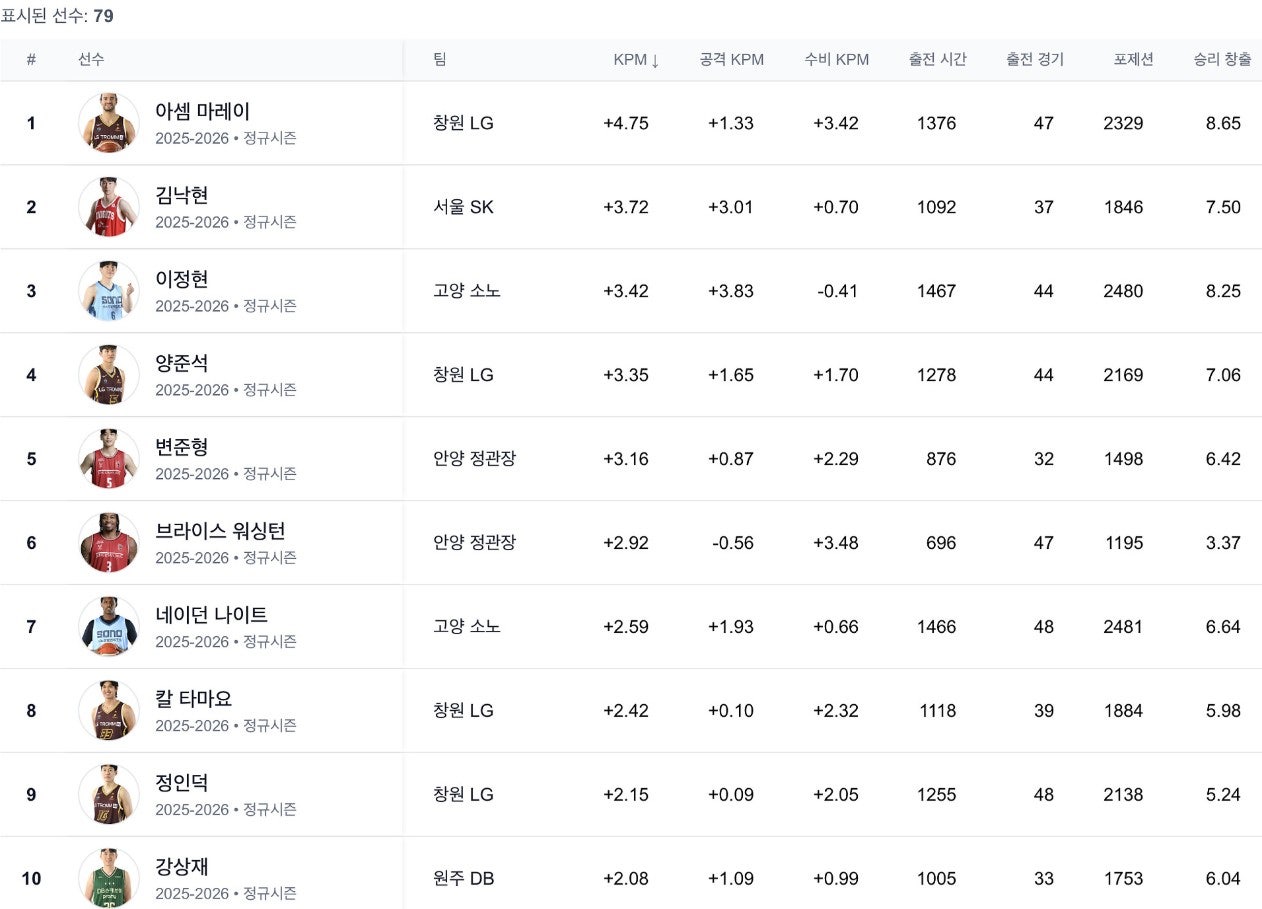Screen dimensions: 1262x909
Task: Click 브라이스 워싱턴's avatar image
Action: point(109,543)
